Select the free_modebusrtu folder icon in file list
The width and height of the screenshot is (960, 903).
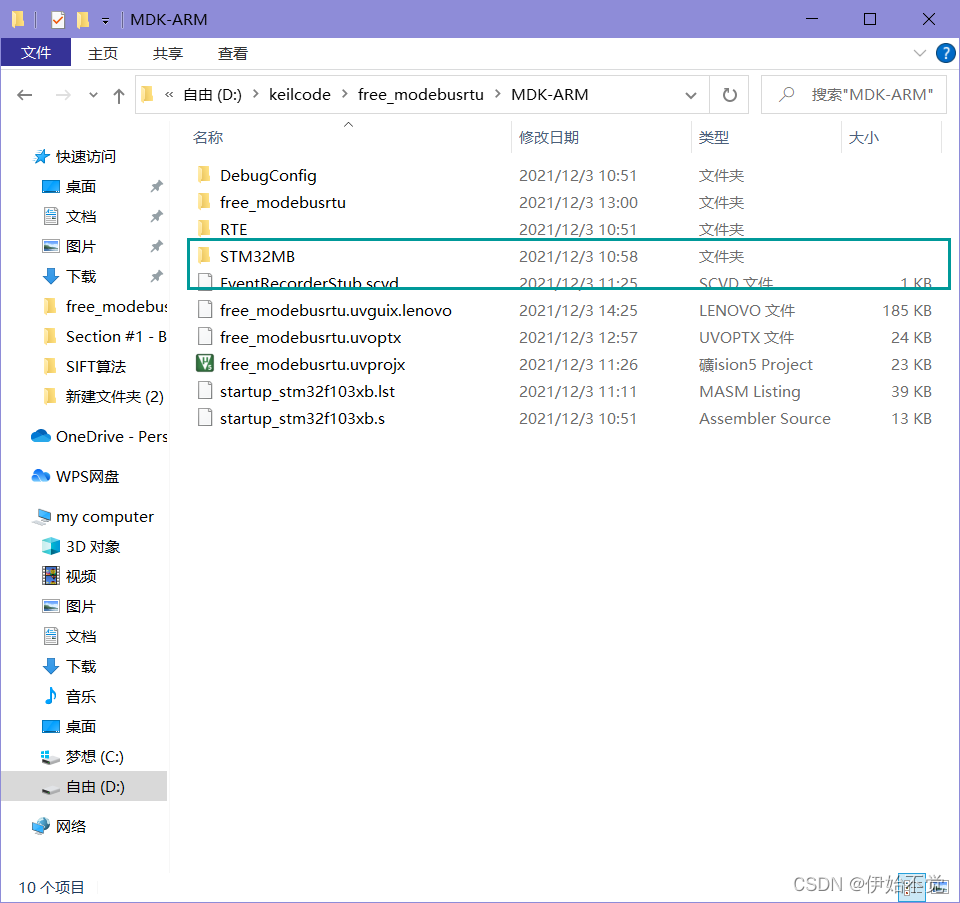[x=204, y=202]
